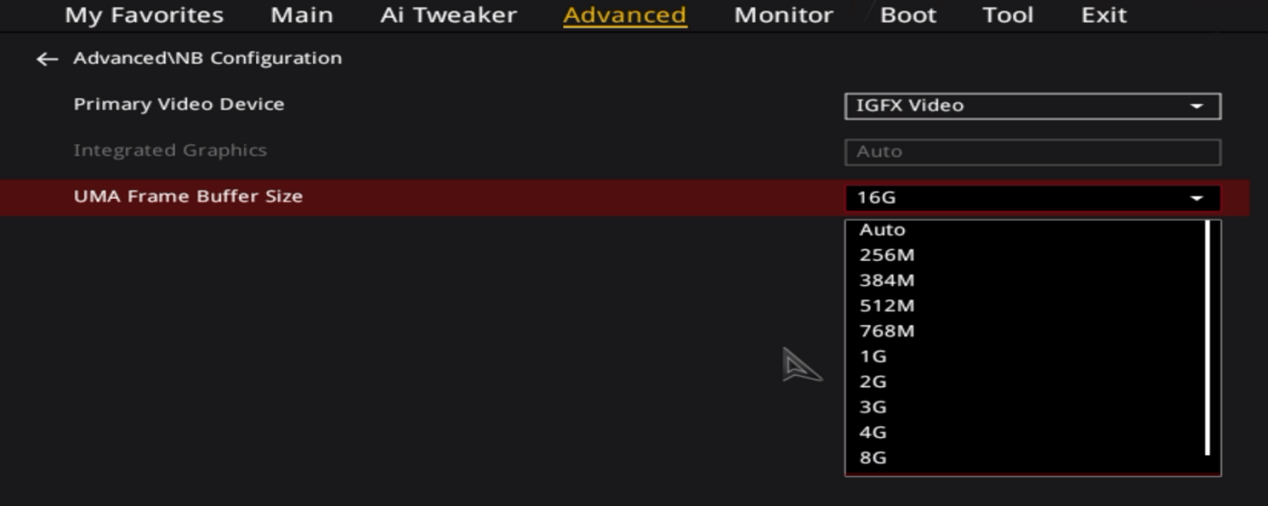
Task: Select the Advanced tab
Action: coord(624,15)
